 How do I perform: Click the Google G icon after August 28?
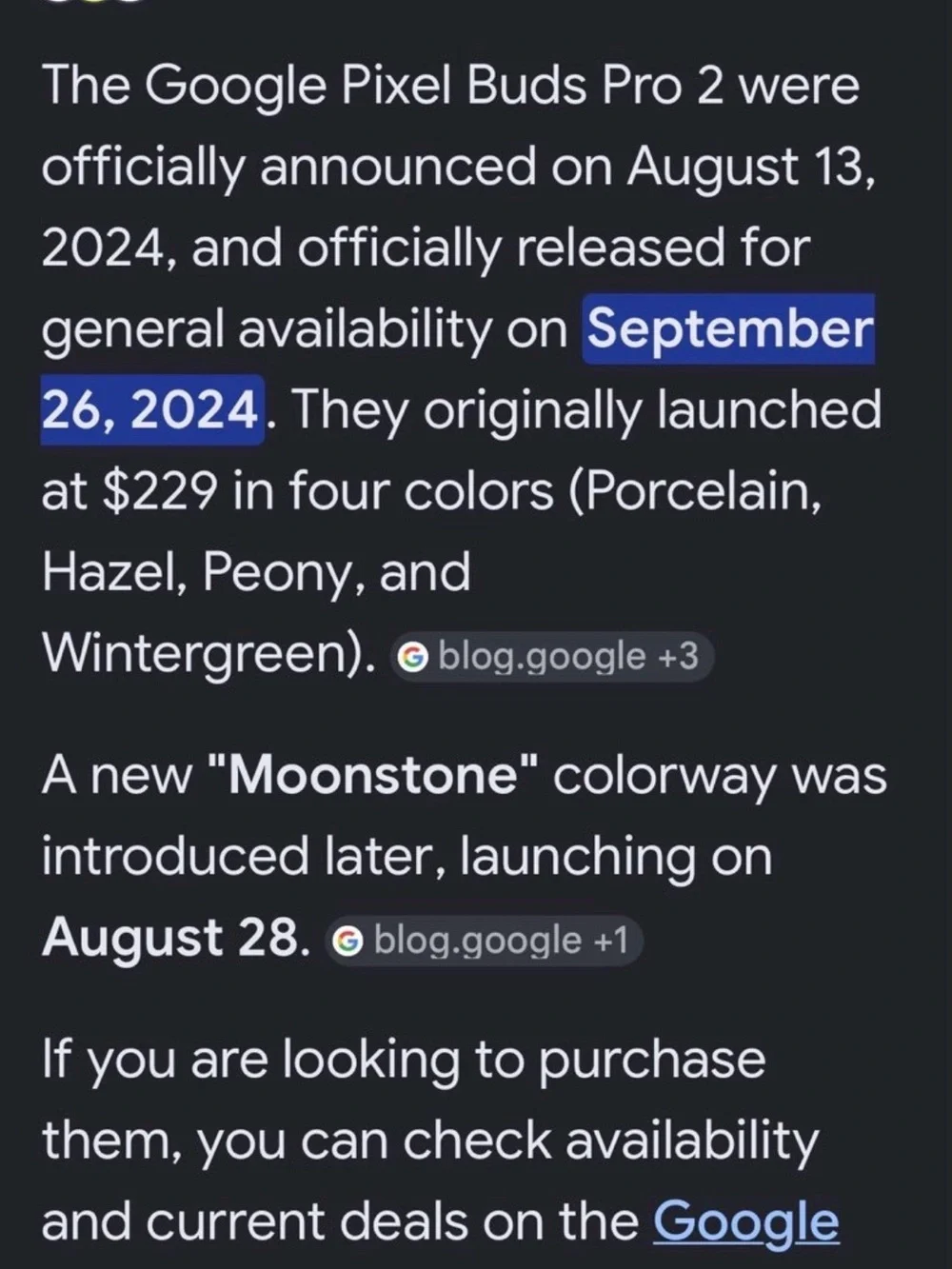click(347, 942)
